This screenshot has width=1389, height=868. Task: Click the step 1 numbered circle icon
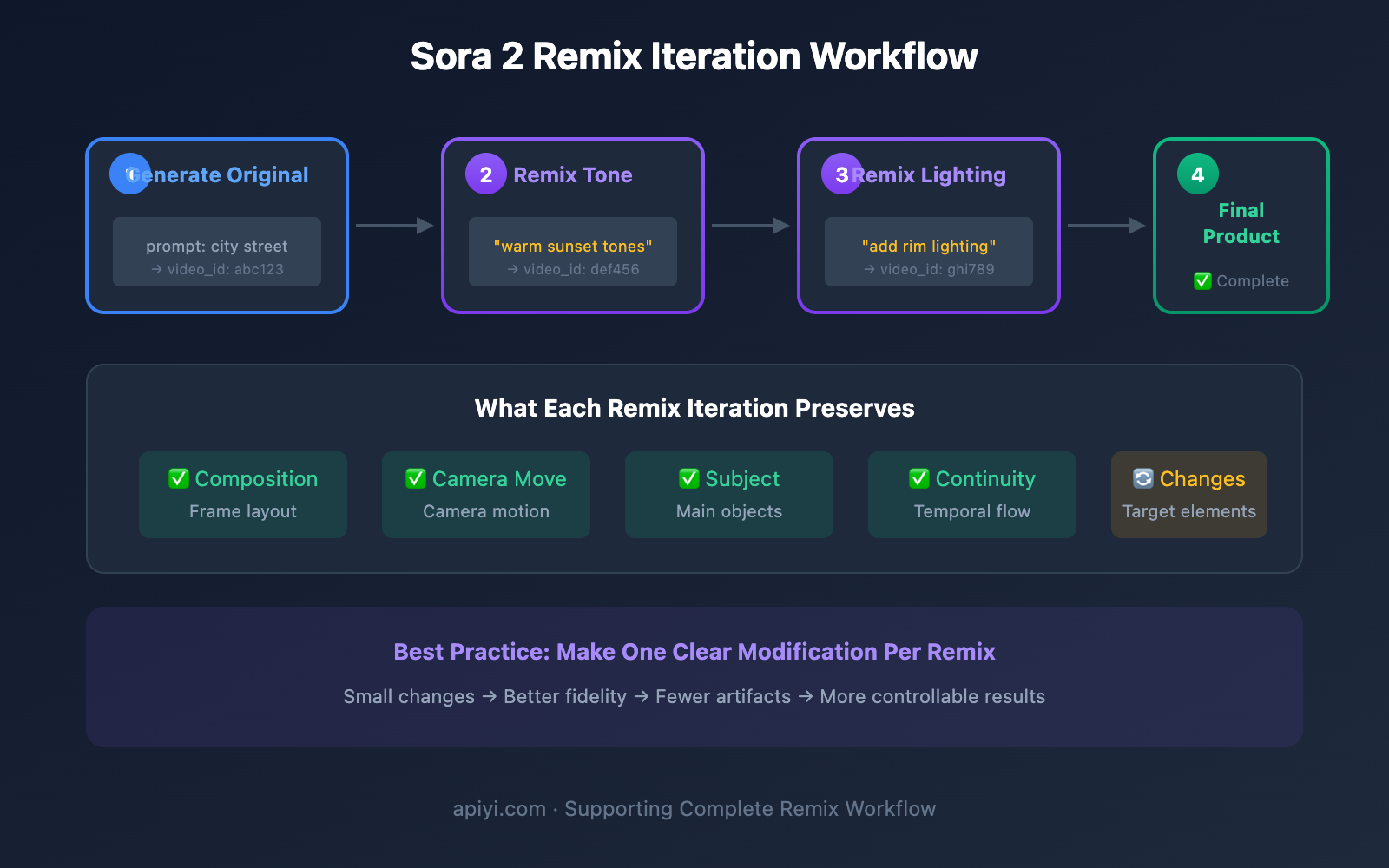pos(130,174)
